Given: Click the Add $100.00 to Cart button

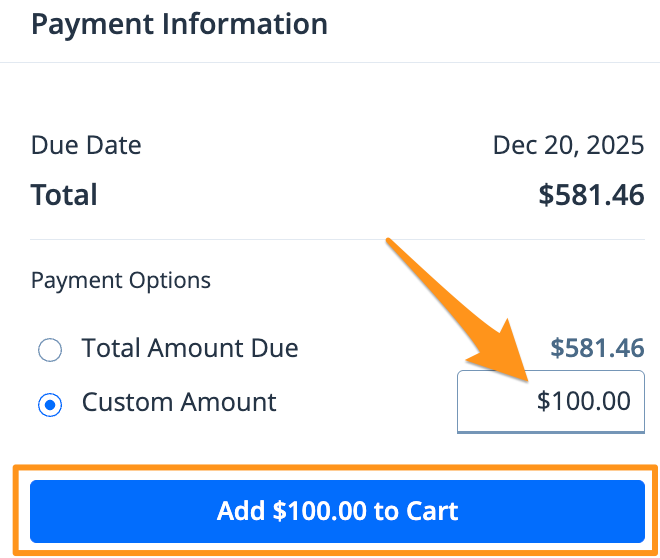Looking at the screenshot, I should click(337, 511).
